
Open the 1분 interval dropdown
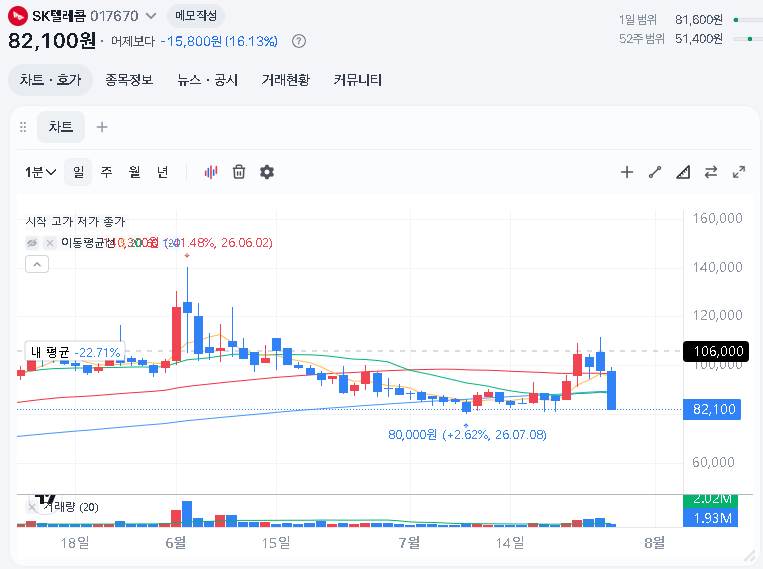point(40,172)
